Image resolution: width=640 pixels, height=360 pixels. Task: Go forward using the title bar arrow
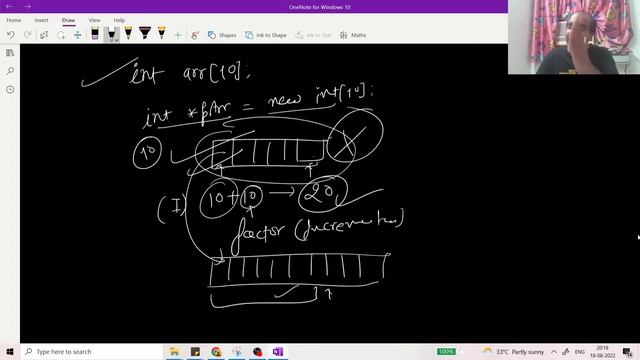[27, 7]
